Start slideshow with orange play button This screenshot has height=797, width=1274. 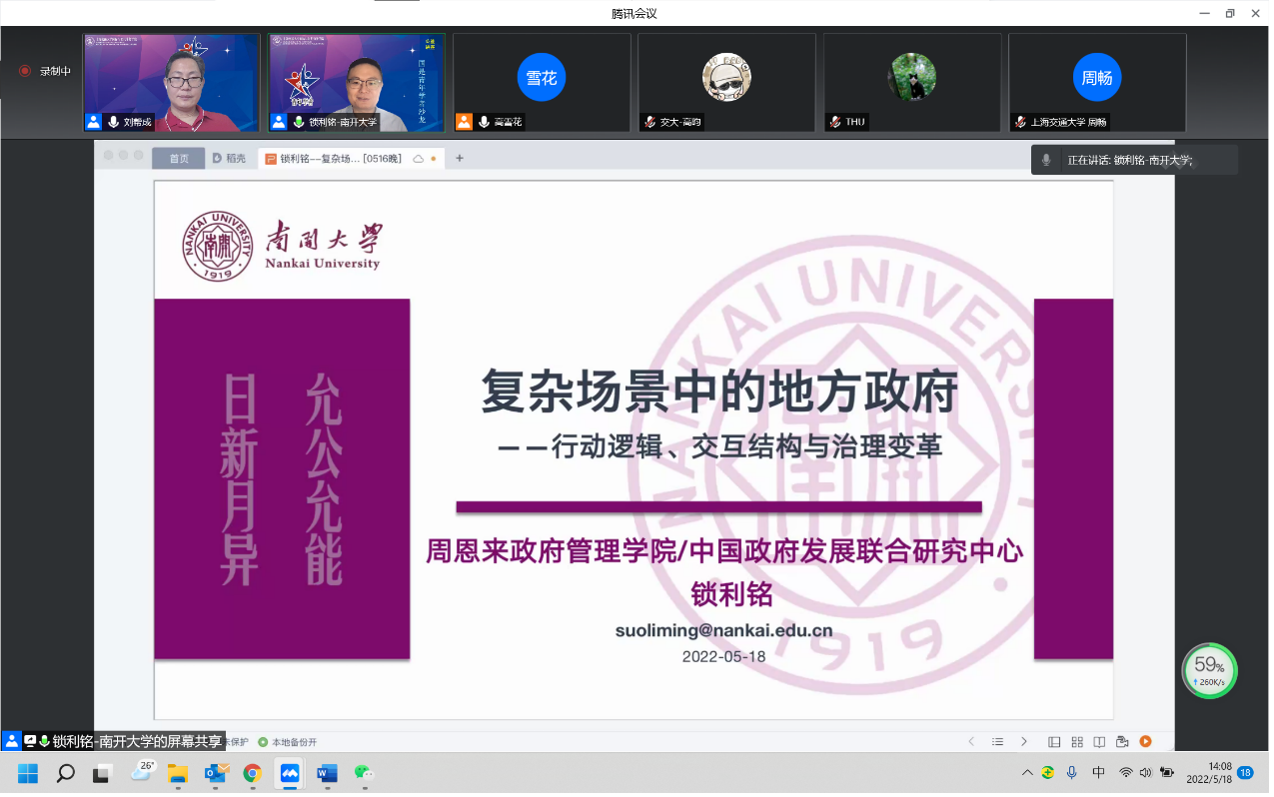1146,742
